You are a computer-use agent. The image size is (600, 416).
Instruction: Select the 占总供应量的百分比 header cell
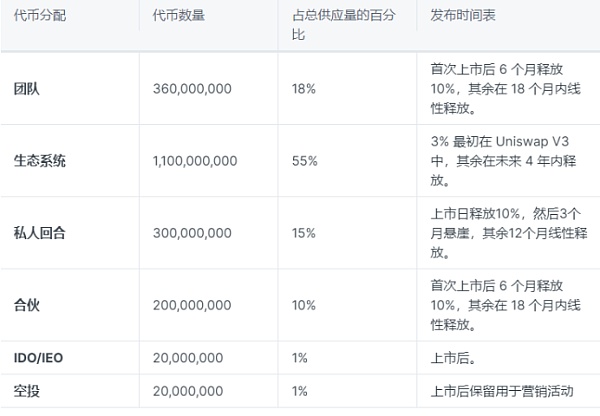(342, 26)
